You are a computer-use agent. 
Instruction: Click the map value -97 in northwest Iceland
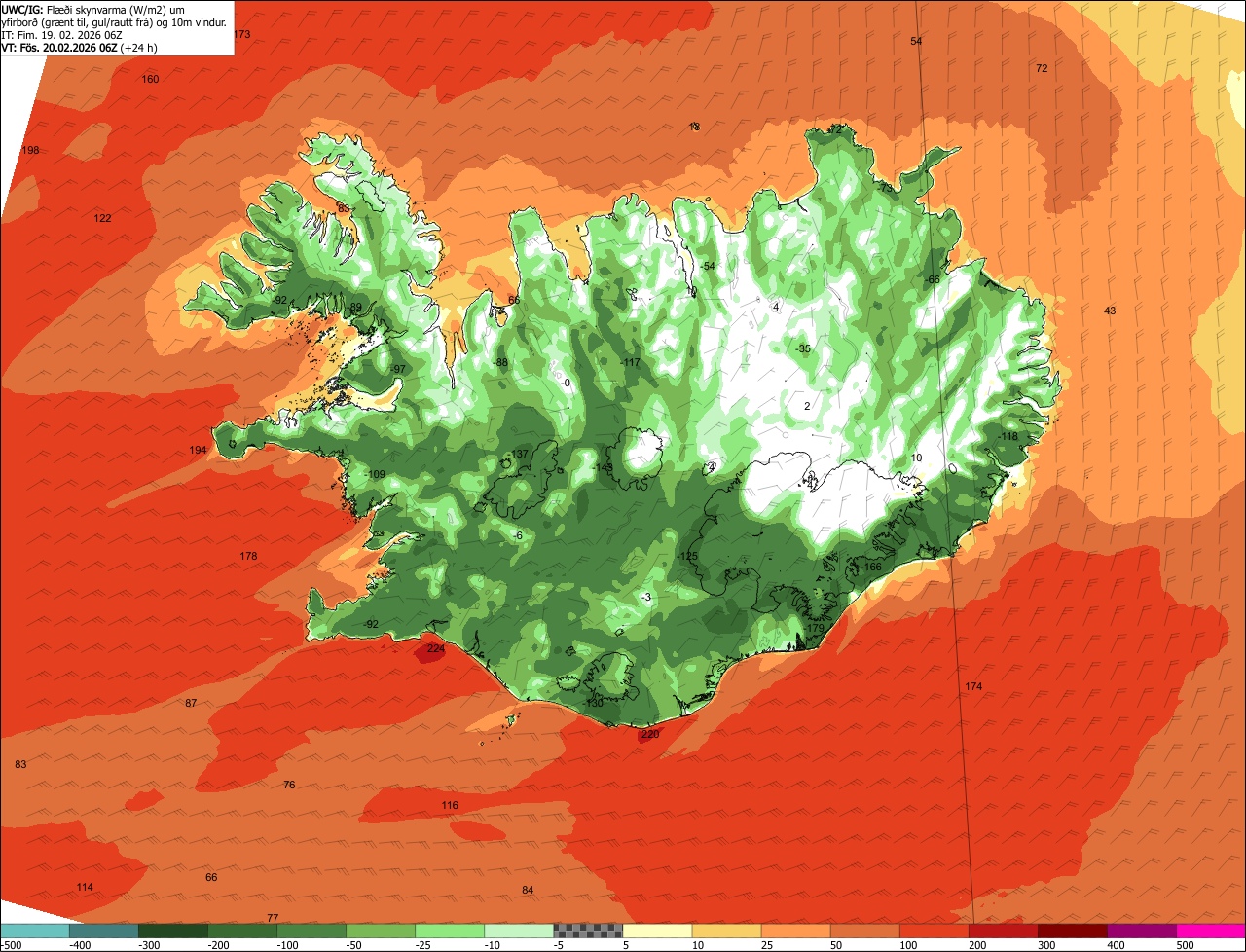[x=397, y=370]
